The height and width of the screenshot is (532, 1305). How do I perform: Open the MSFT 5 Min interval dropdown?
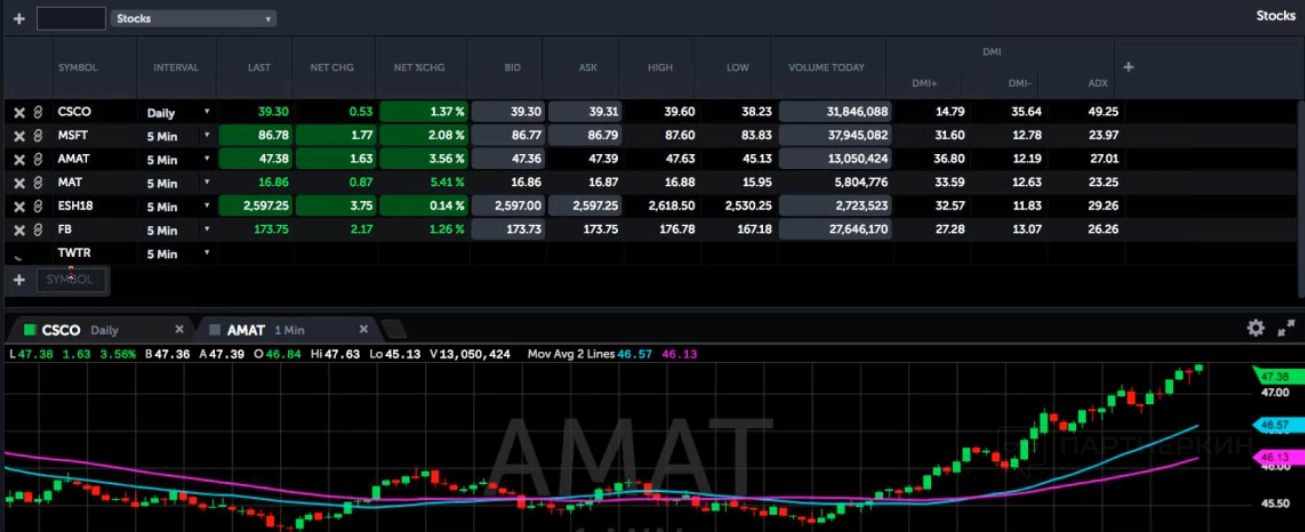coord(207,135)
